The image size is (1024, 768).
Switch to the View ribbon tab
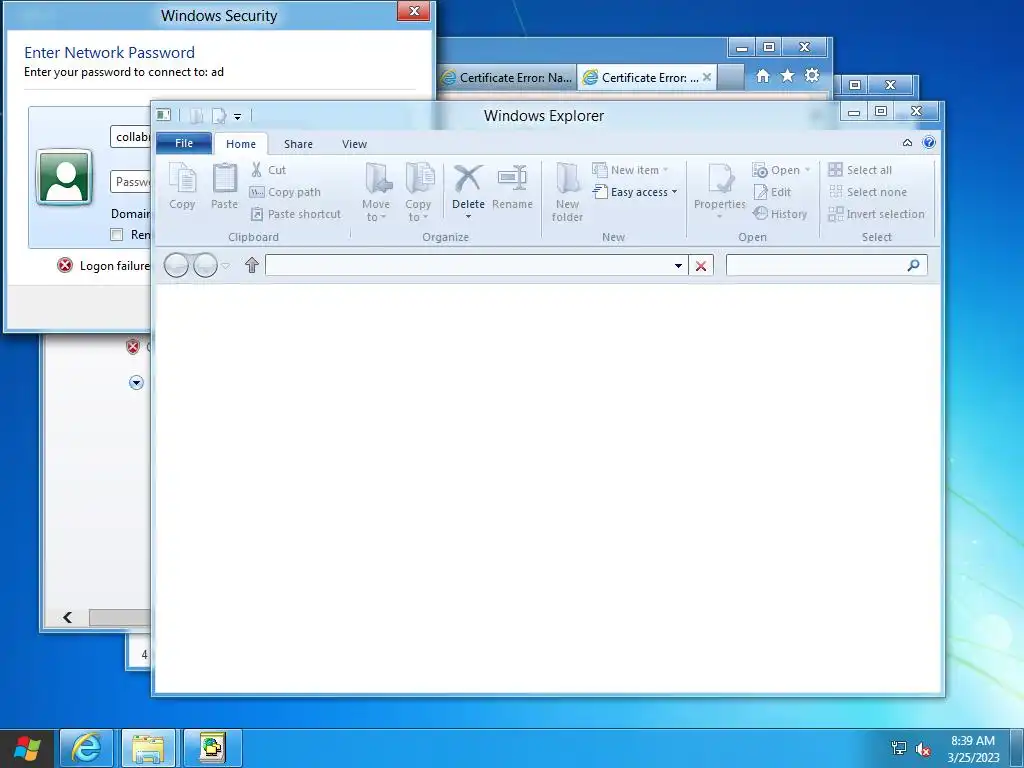(x=355, y=144)
